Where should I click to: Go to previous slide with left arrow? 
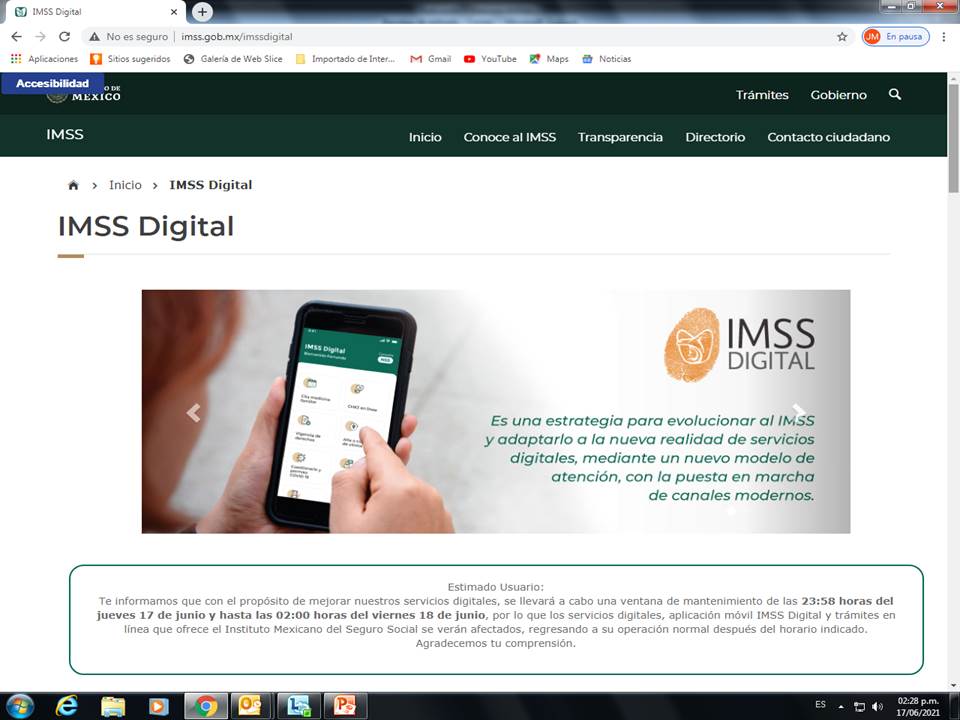coord(193,412)
